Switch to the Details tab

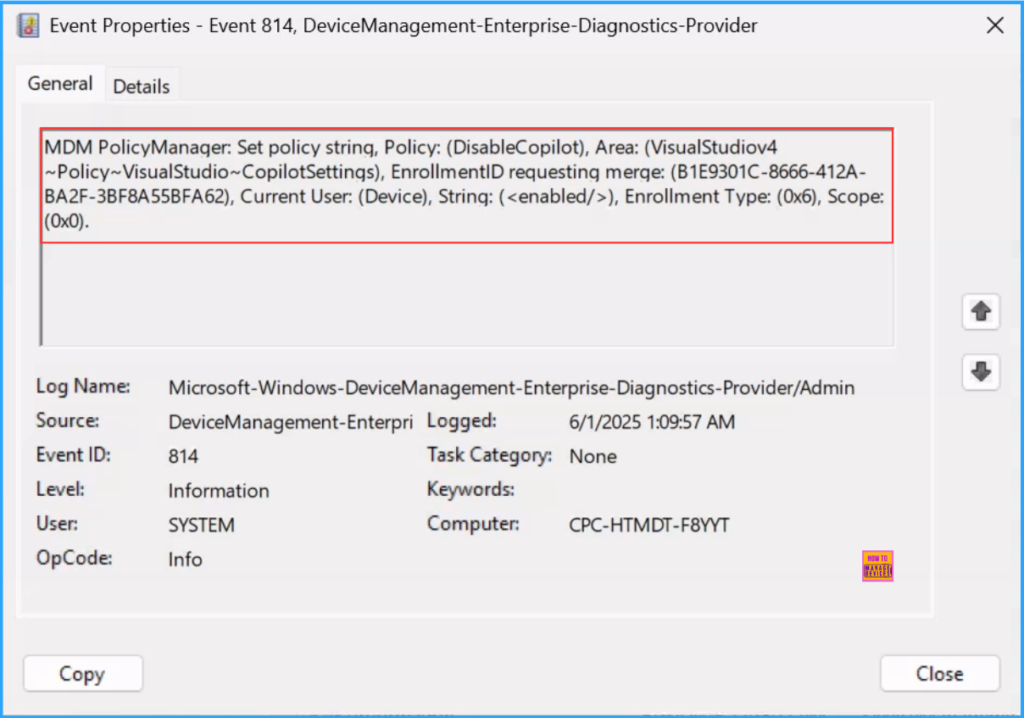(141, 86)
